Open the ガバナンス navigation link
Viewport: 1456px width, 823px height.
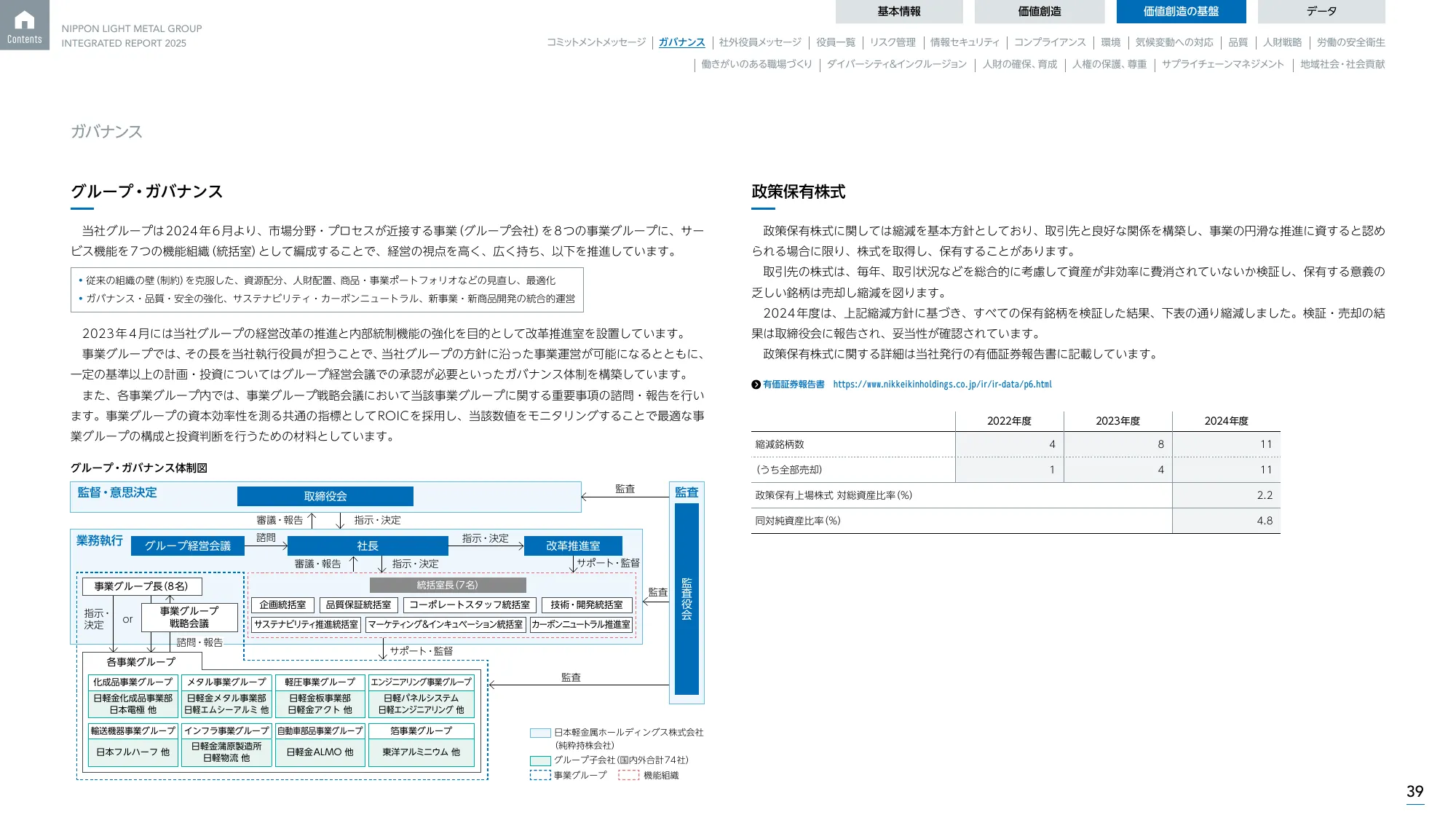pos(681,42)
